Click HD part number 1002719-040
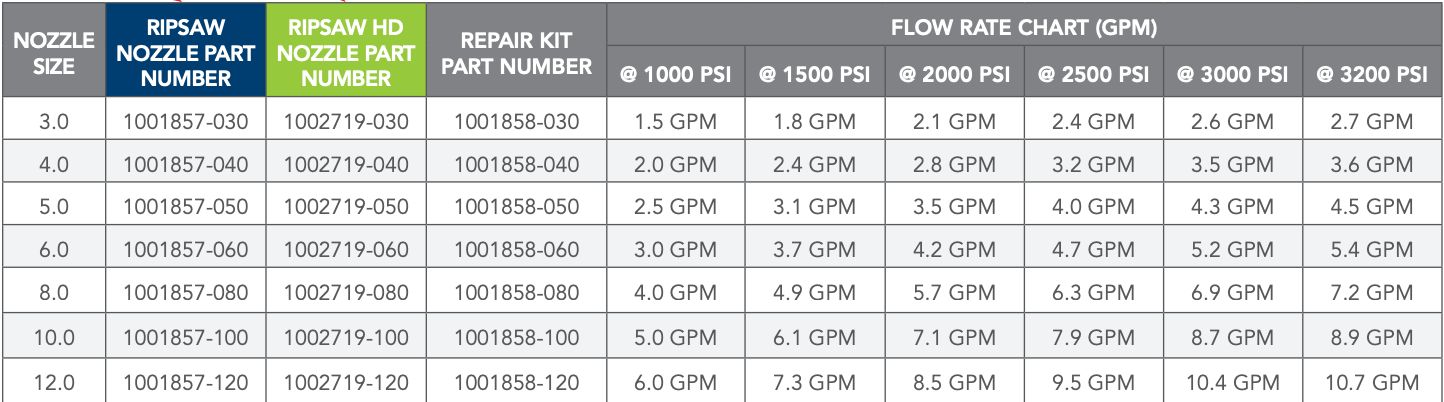This screenshot has width=1444, height=402. click(x=346, y=165)
